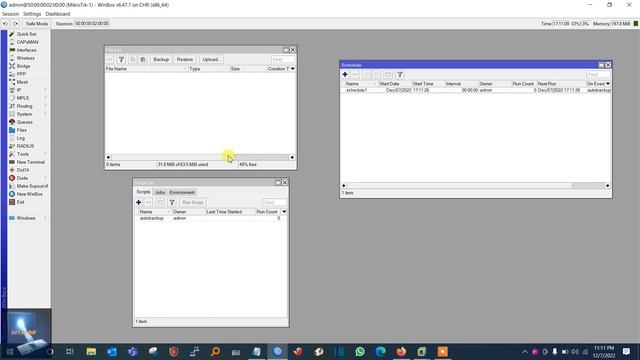The width and height of the screenshot is (640, 360).
Task: Expand the Routing submenu
Action: pos(24,106)
